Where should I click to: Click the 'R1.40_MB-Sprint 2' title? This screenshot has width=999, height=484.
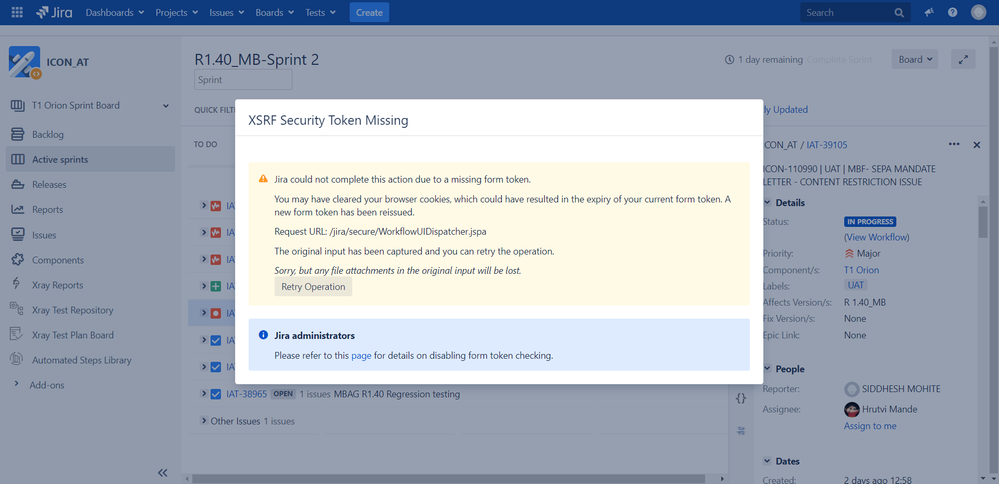point(257,59)
